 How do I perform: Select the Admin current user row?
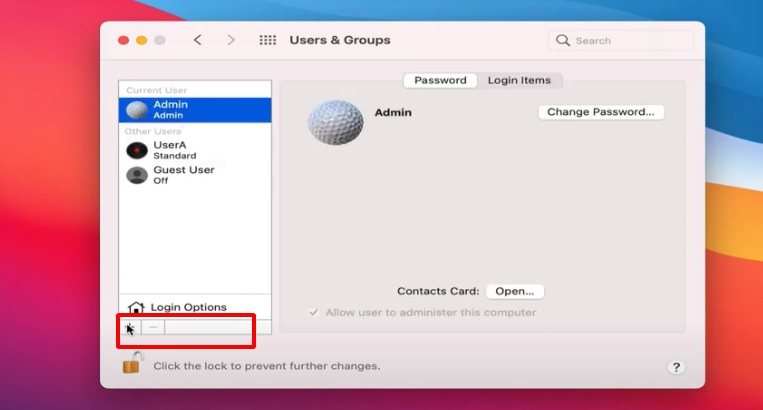[195, 110]
